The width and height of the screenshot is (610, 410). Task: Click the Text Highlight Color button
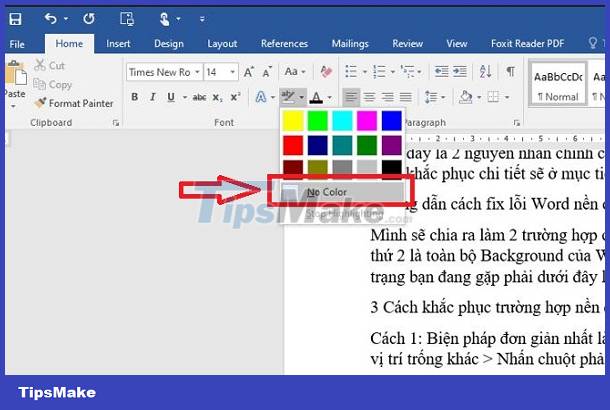(x=288, y=97)
